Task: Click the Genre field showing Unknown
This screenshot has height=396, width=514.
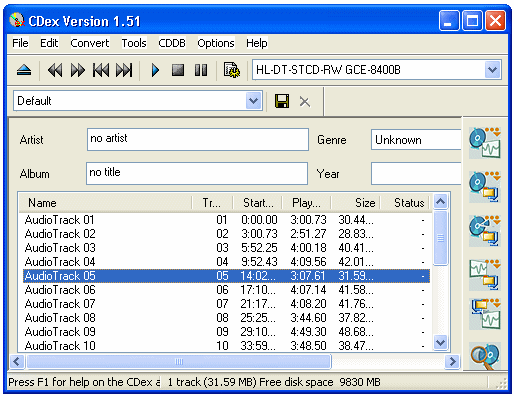Action: (x=416, y=140)
